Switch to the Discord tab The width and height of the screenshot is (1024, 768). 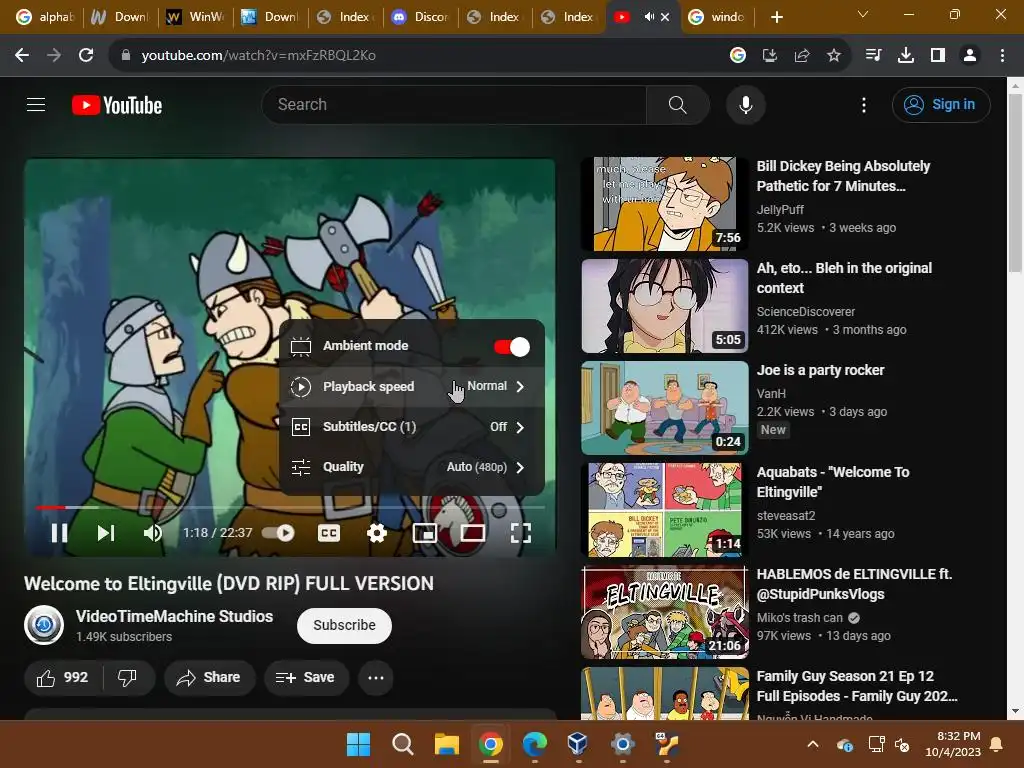coord(419,17)
